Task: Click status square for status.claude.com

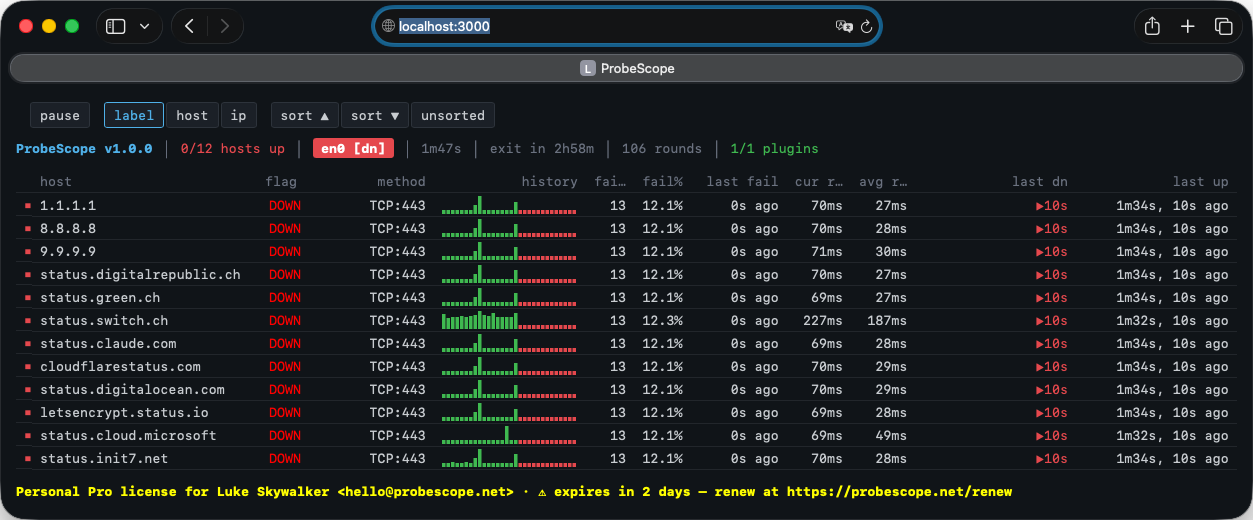Action: point(28,344)
